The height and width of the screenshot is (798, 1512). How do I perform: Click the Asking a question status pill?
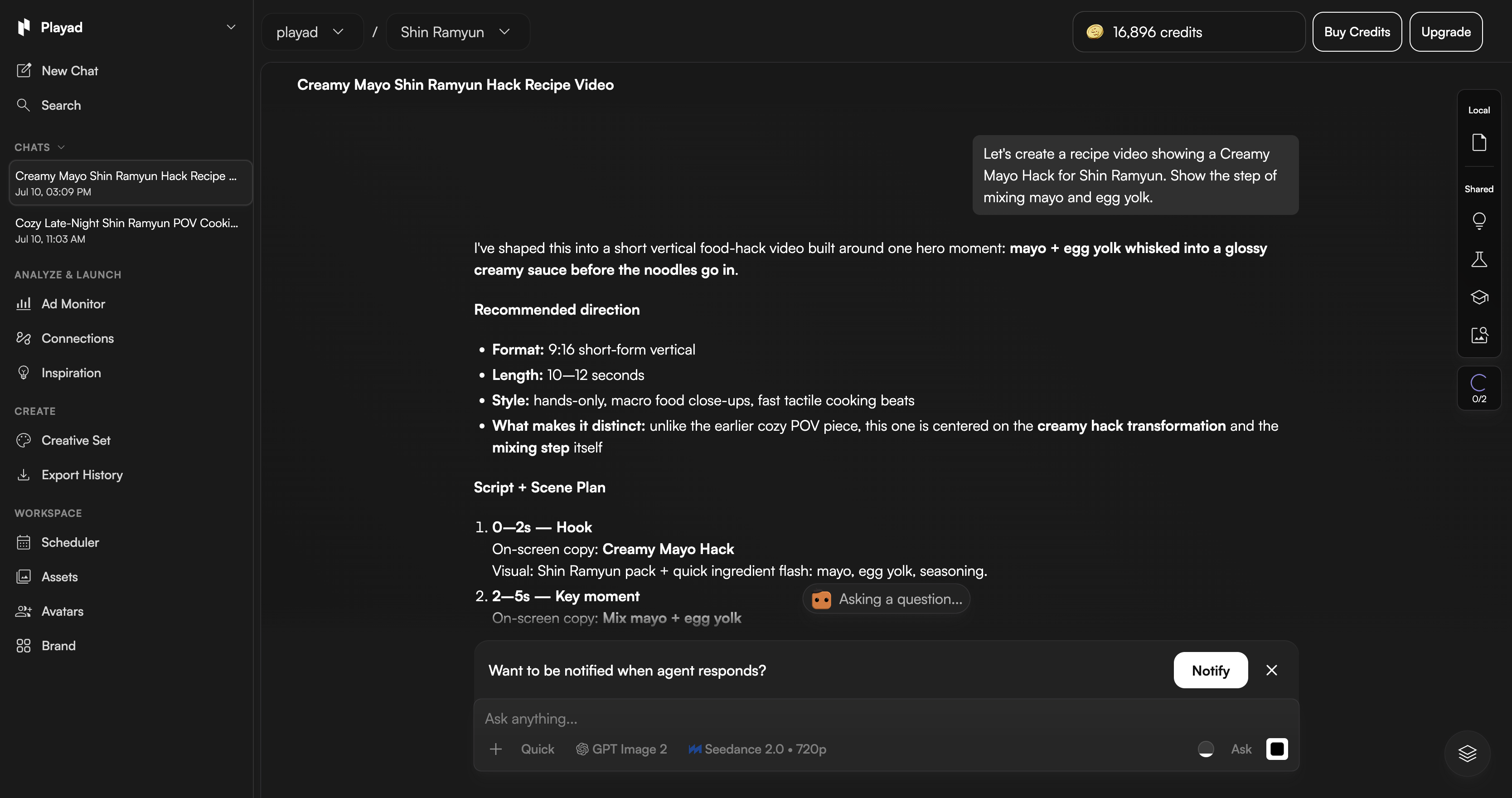886,599
